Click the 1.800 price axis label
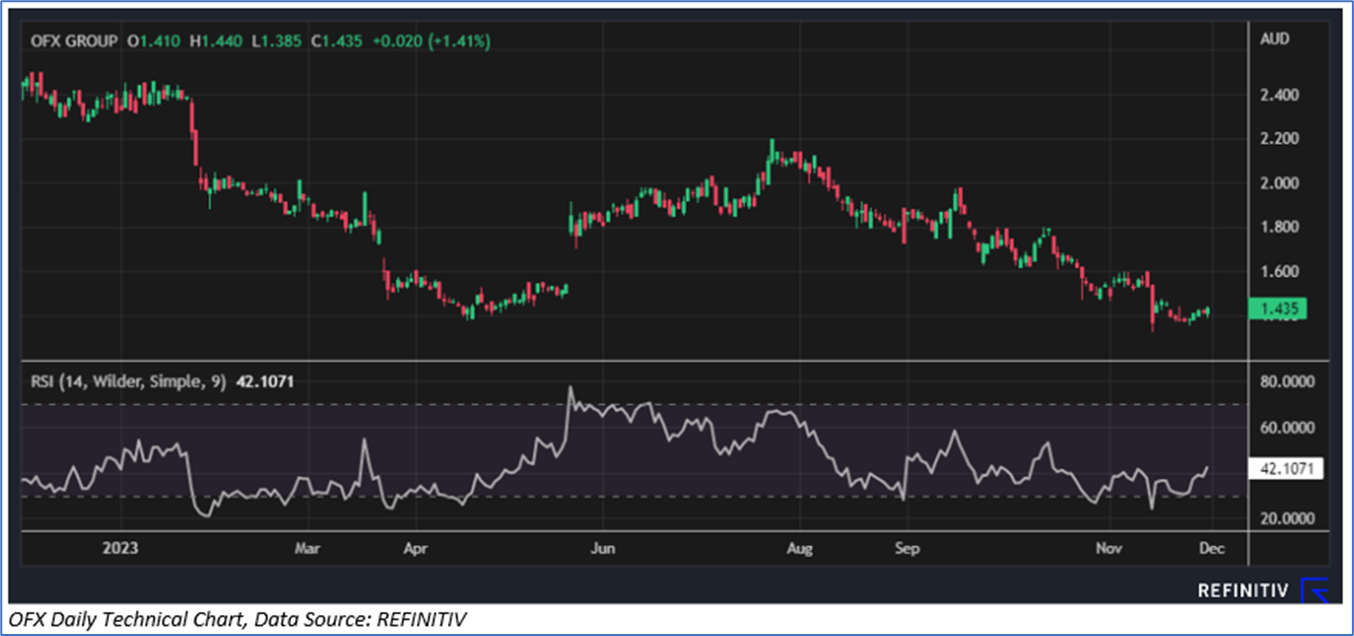 pyautogui.click(x=1280, y=227)
